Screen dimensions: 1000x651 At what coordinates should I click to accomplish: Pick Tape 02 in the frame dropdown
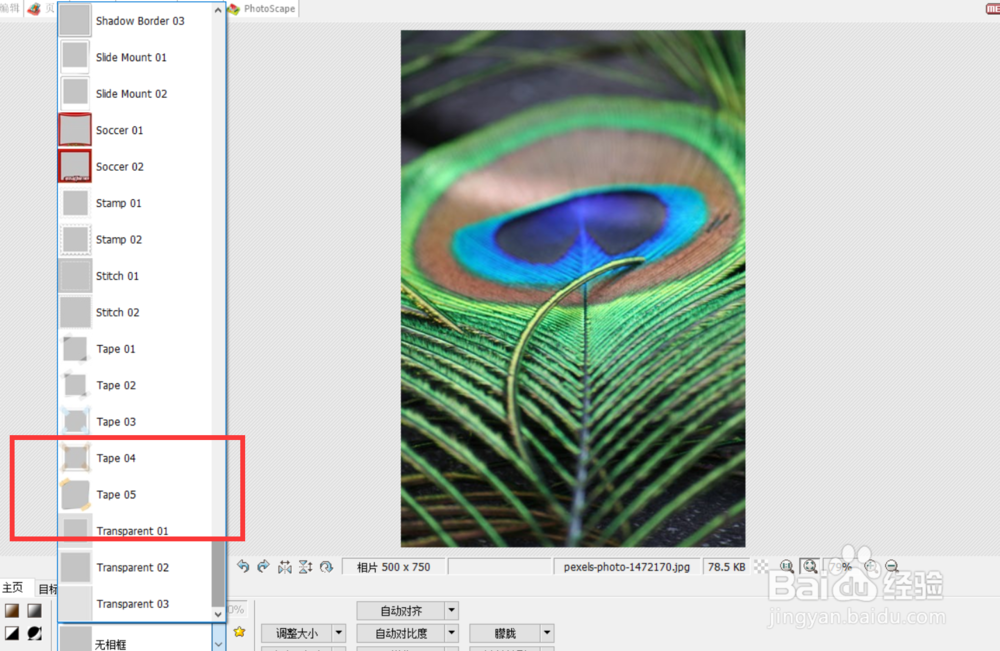point(135,385)
